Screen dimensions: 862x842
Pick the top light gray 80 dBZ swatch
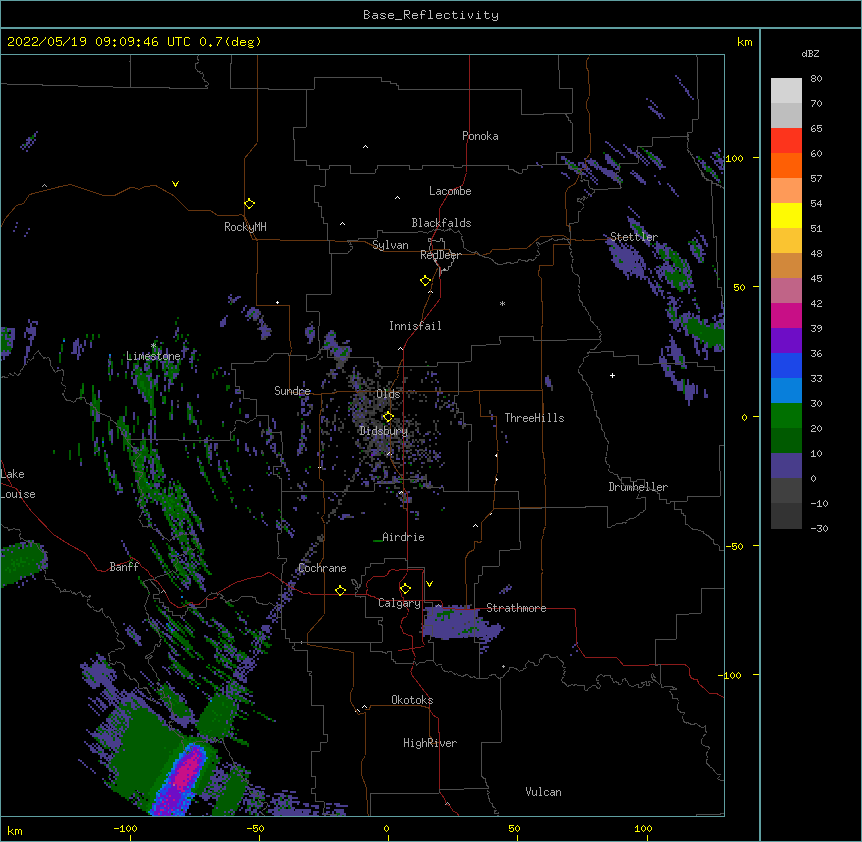(786, 91)
